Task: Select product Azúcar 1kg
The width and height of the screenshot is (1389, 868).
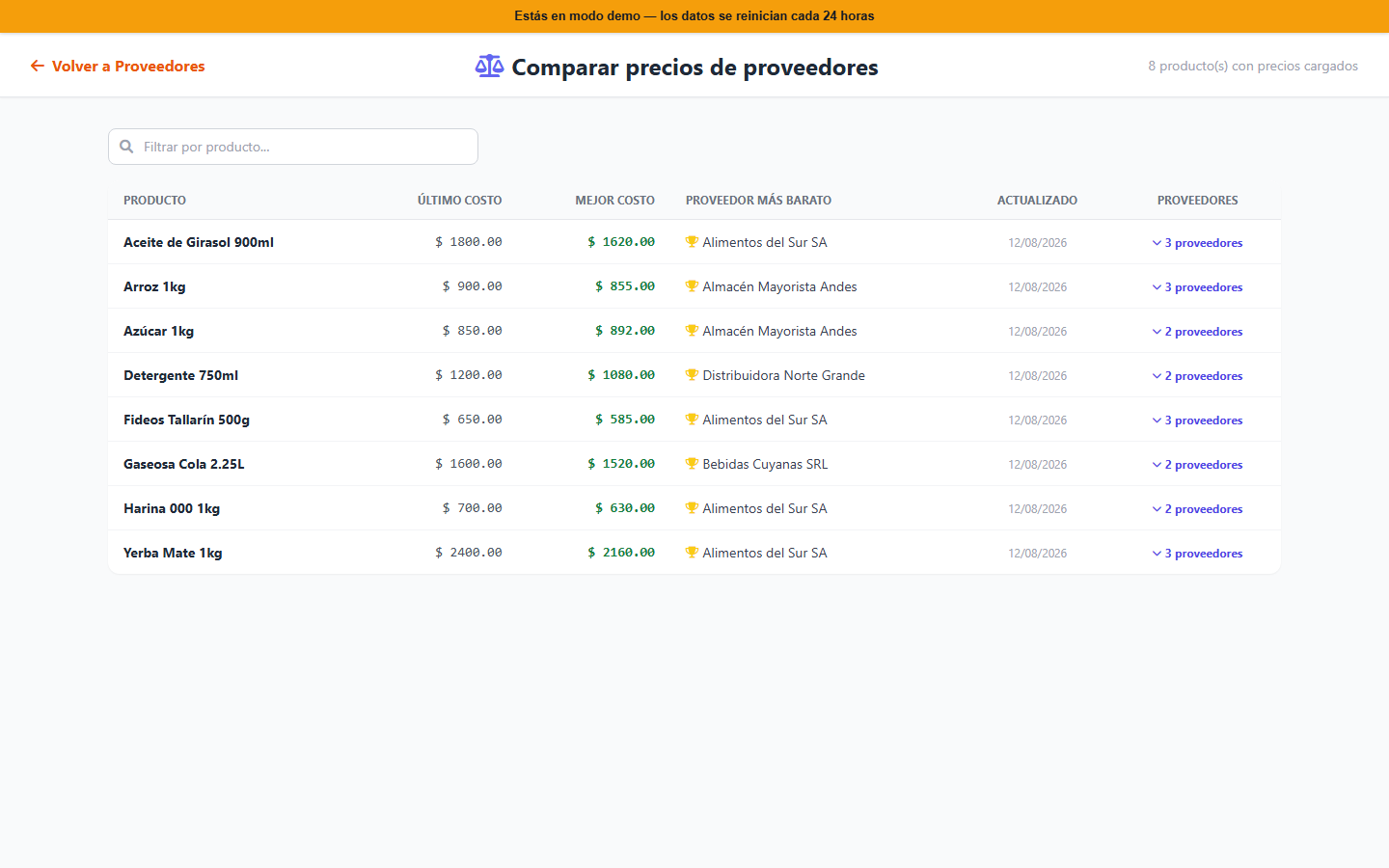Action: (x=158, y=331)
